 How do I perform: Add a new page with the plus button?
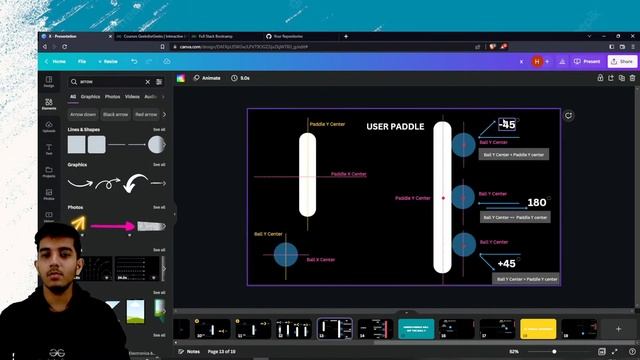point(618,329)
